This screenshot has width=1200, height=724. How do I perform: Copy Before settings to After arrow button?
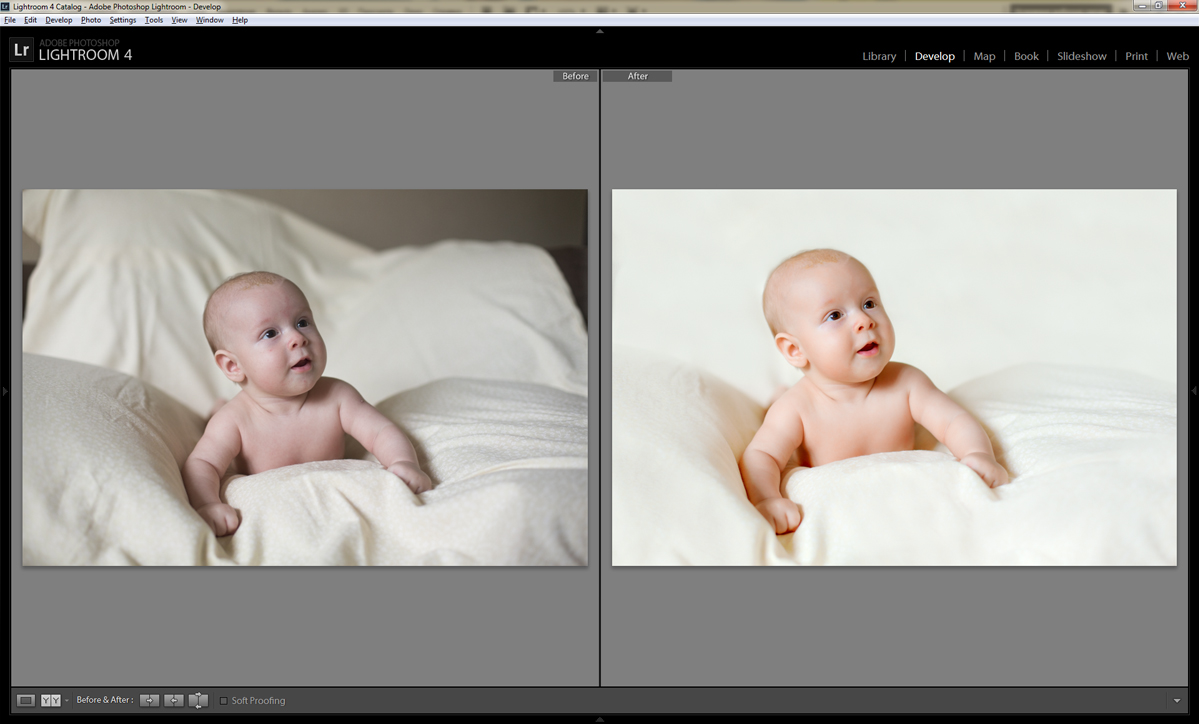tap(149, 700)
